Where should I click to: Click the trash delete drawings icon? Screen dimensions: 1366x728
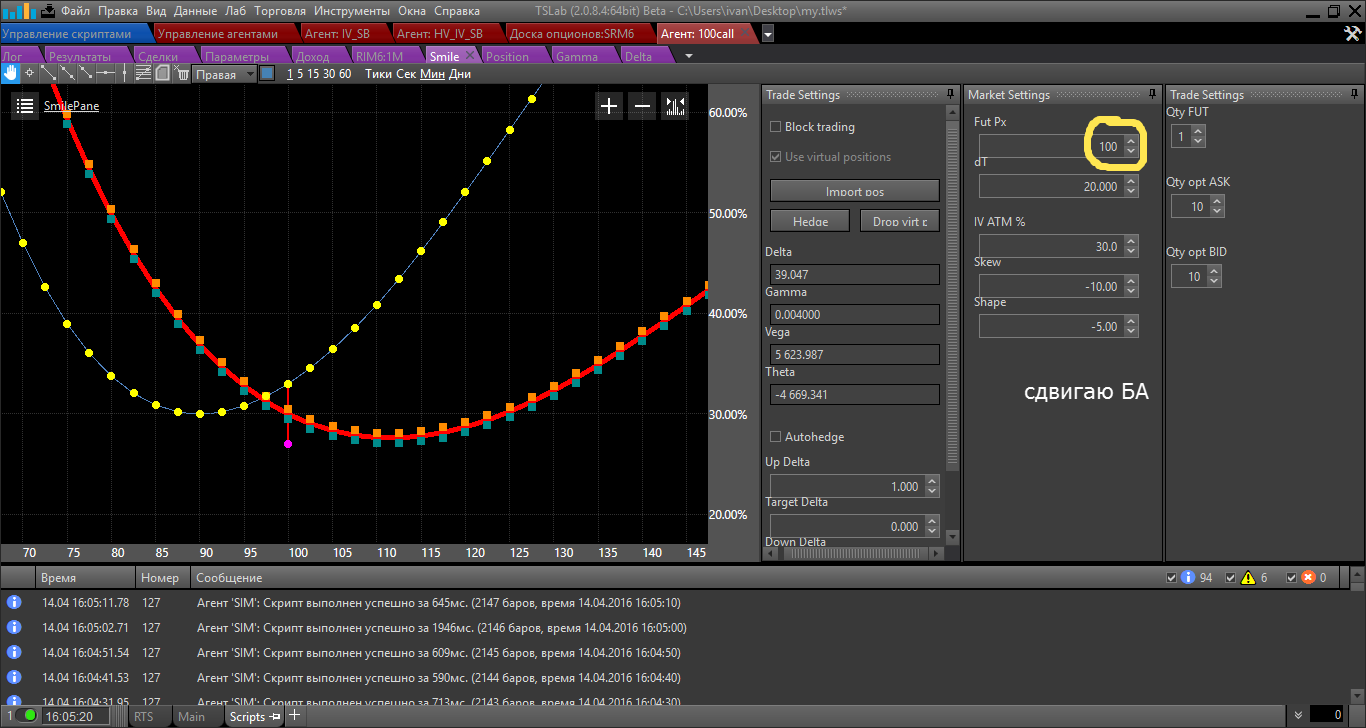(x=182, y=73)
